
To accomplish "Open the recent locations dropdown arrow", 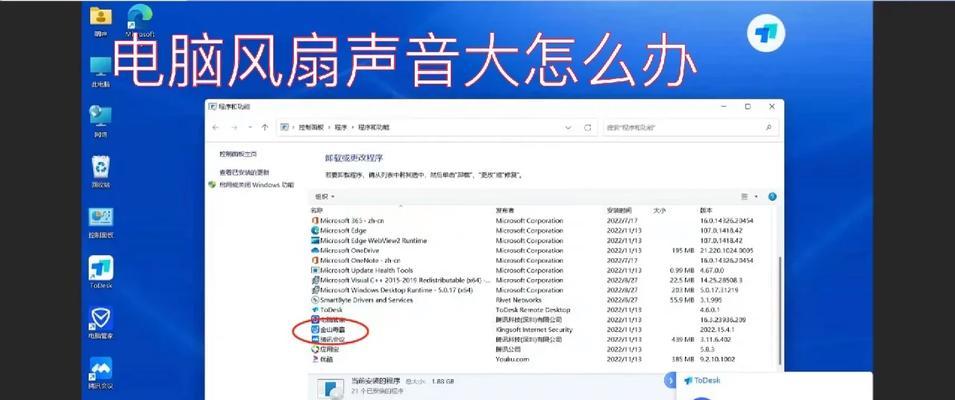I will coord(250,127).
